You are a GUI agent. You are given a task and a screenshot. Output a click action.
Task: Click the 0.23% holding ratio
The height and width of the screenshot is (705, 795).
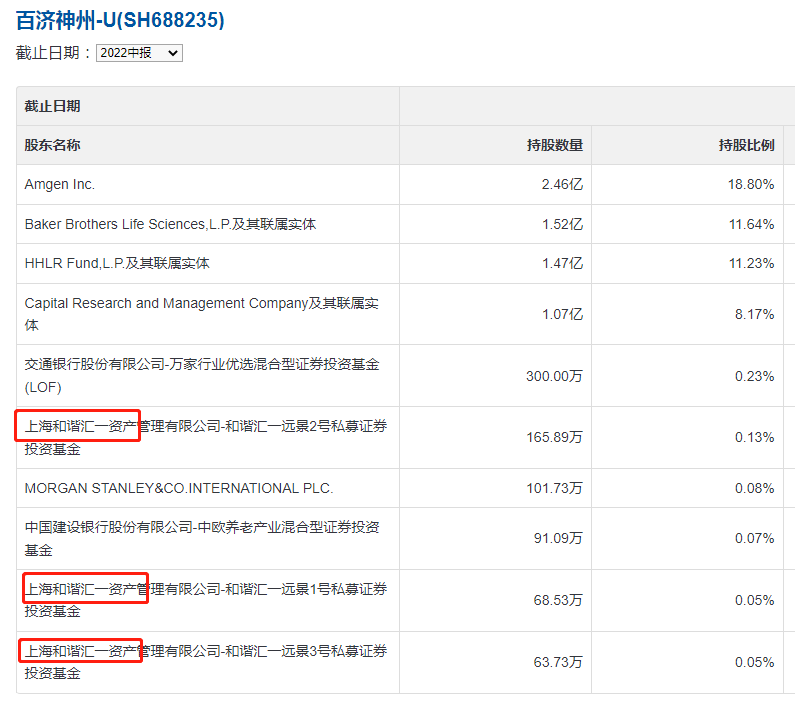click(754, 376)
